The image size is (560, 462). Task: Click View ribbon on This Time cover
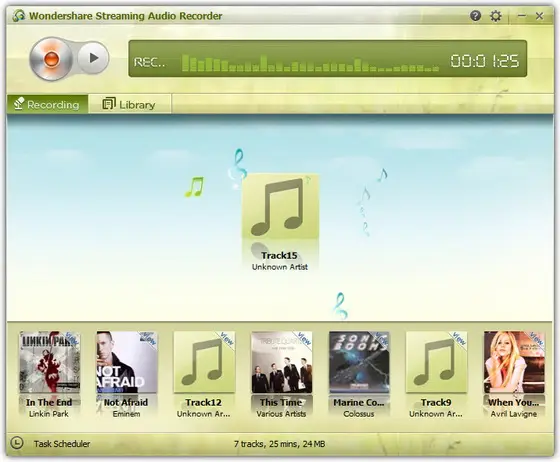pyautogui.click(x=304, y=338)
